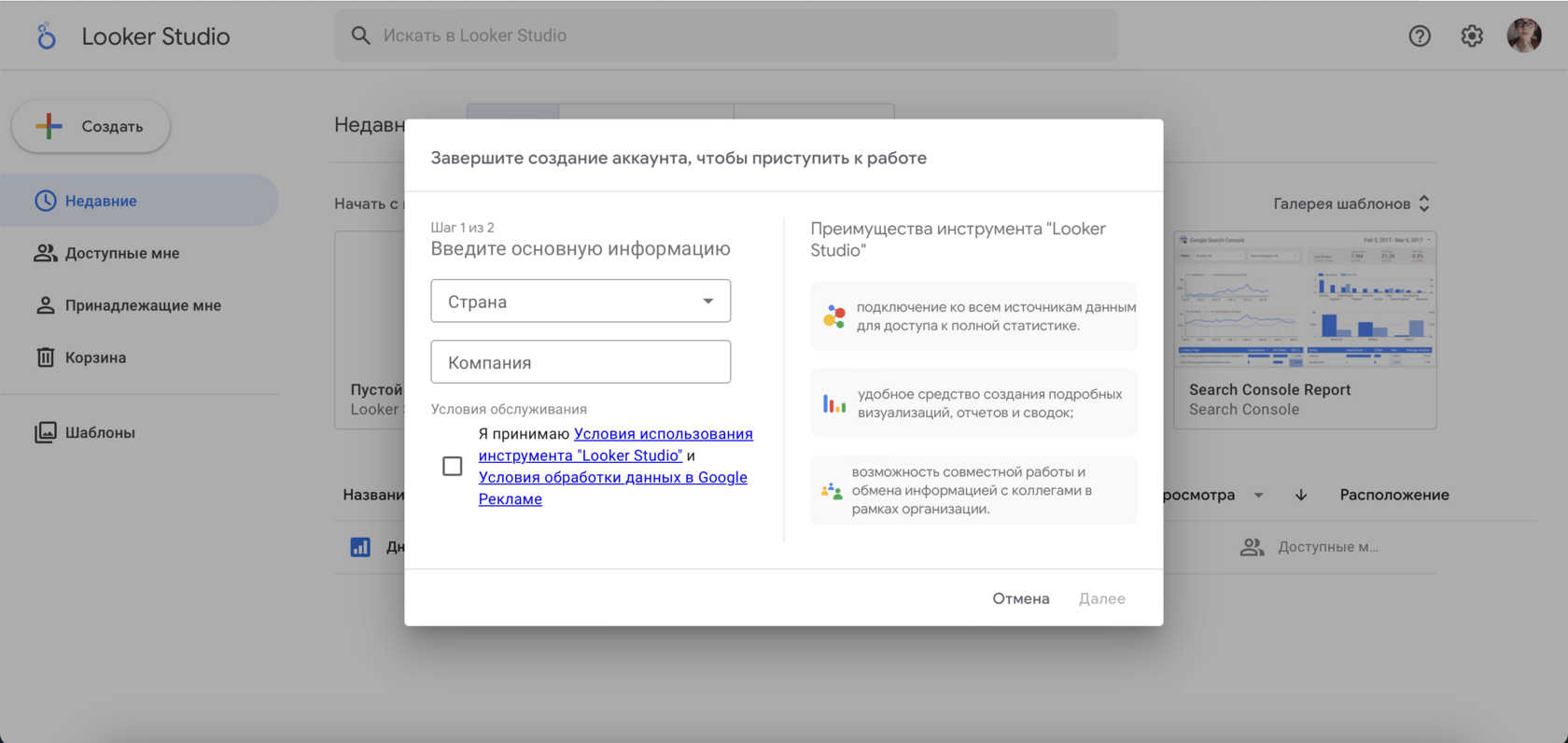Click the colored dots data sources icon
1568x743 pixels.
[833, 316]
